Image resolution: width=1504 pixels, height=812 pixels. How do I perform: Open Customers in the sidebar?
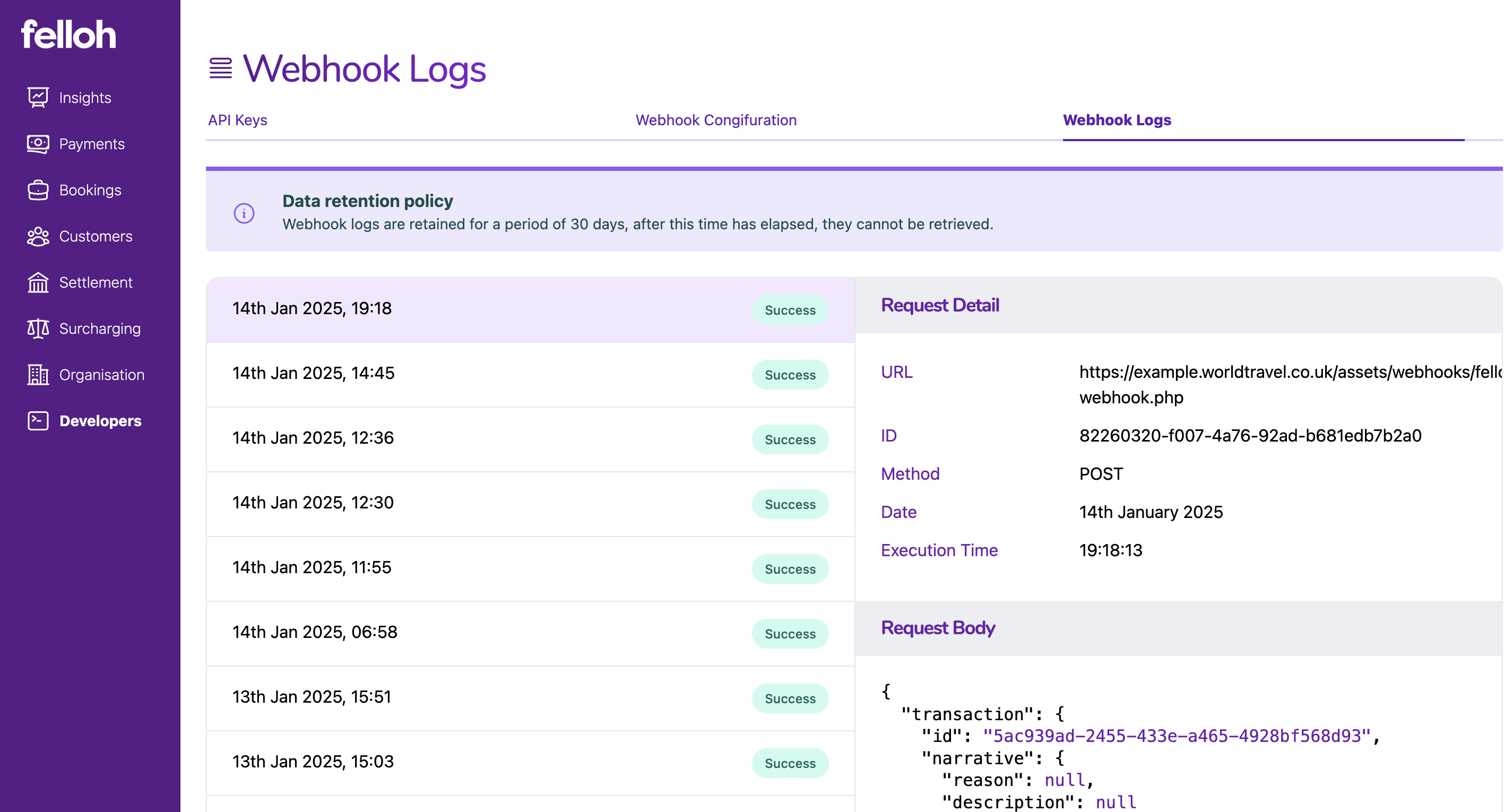click(x=96, y=236)
